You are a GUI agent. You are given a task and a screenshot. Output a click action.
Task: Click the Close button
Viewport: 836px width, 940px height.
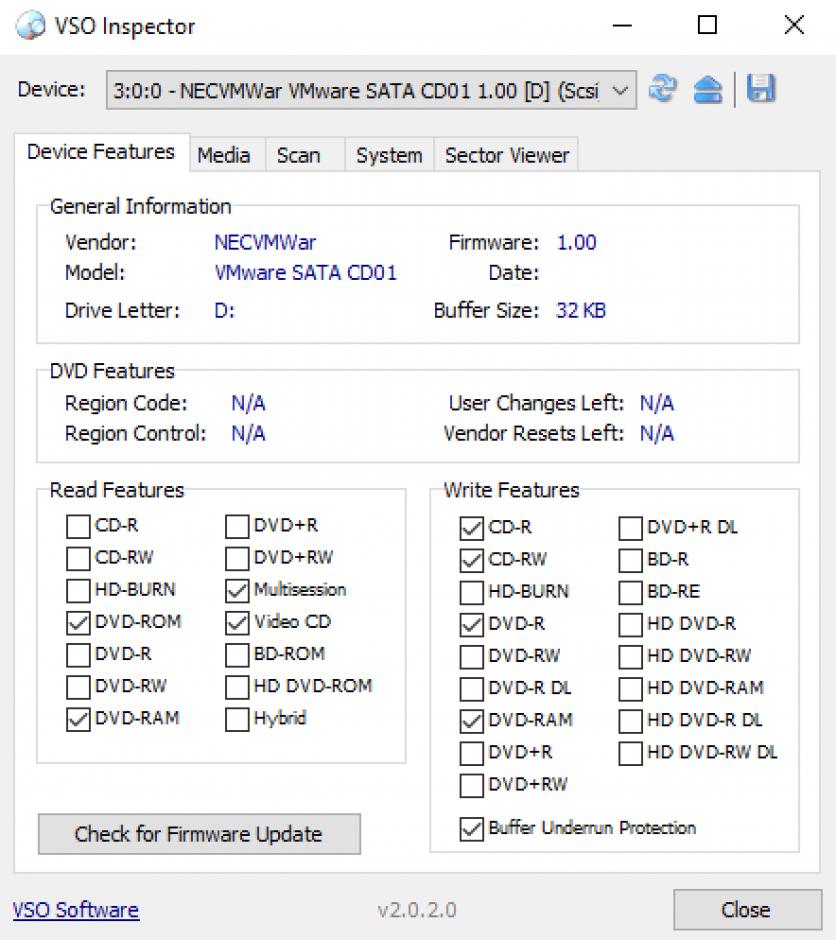pyautogui.click(x=747, y=909)
